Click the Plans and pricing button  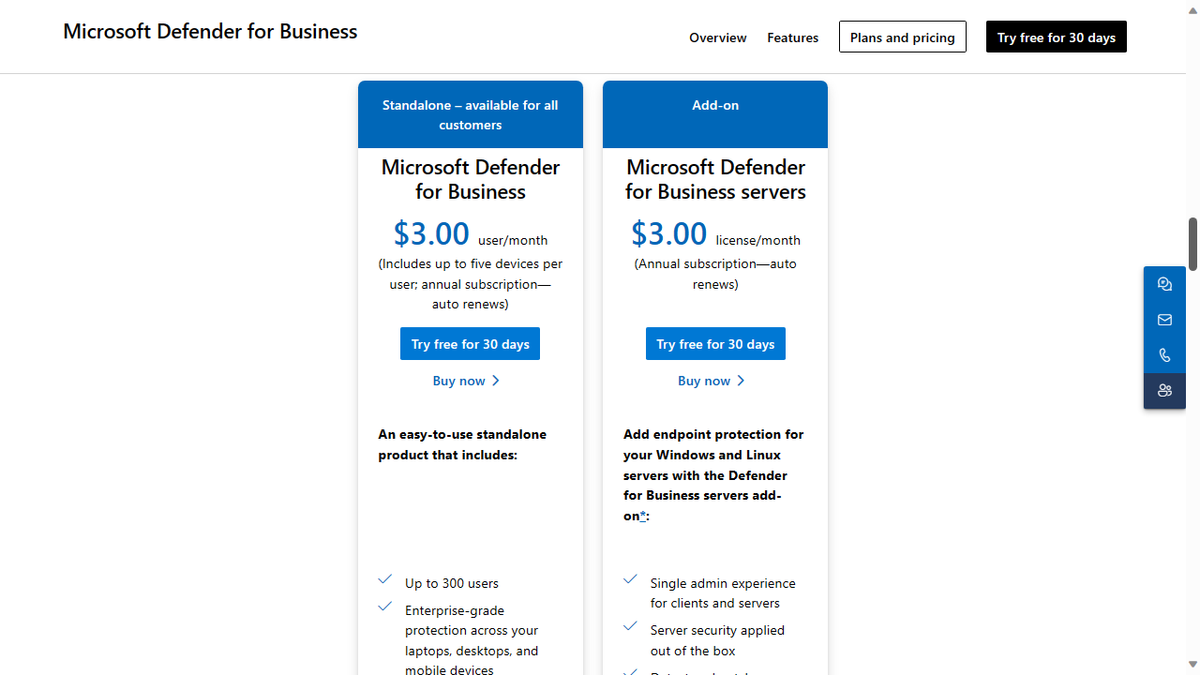point(902,36)
